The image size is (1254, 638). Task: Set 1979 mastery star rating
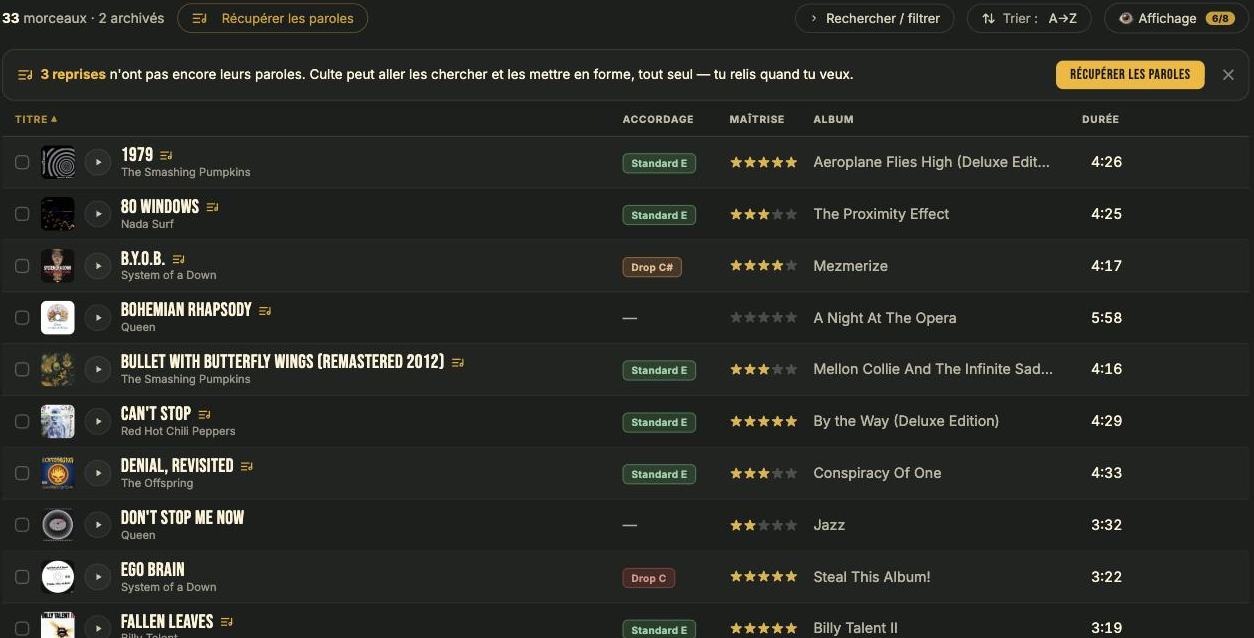click(763, 162)
